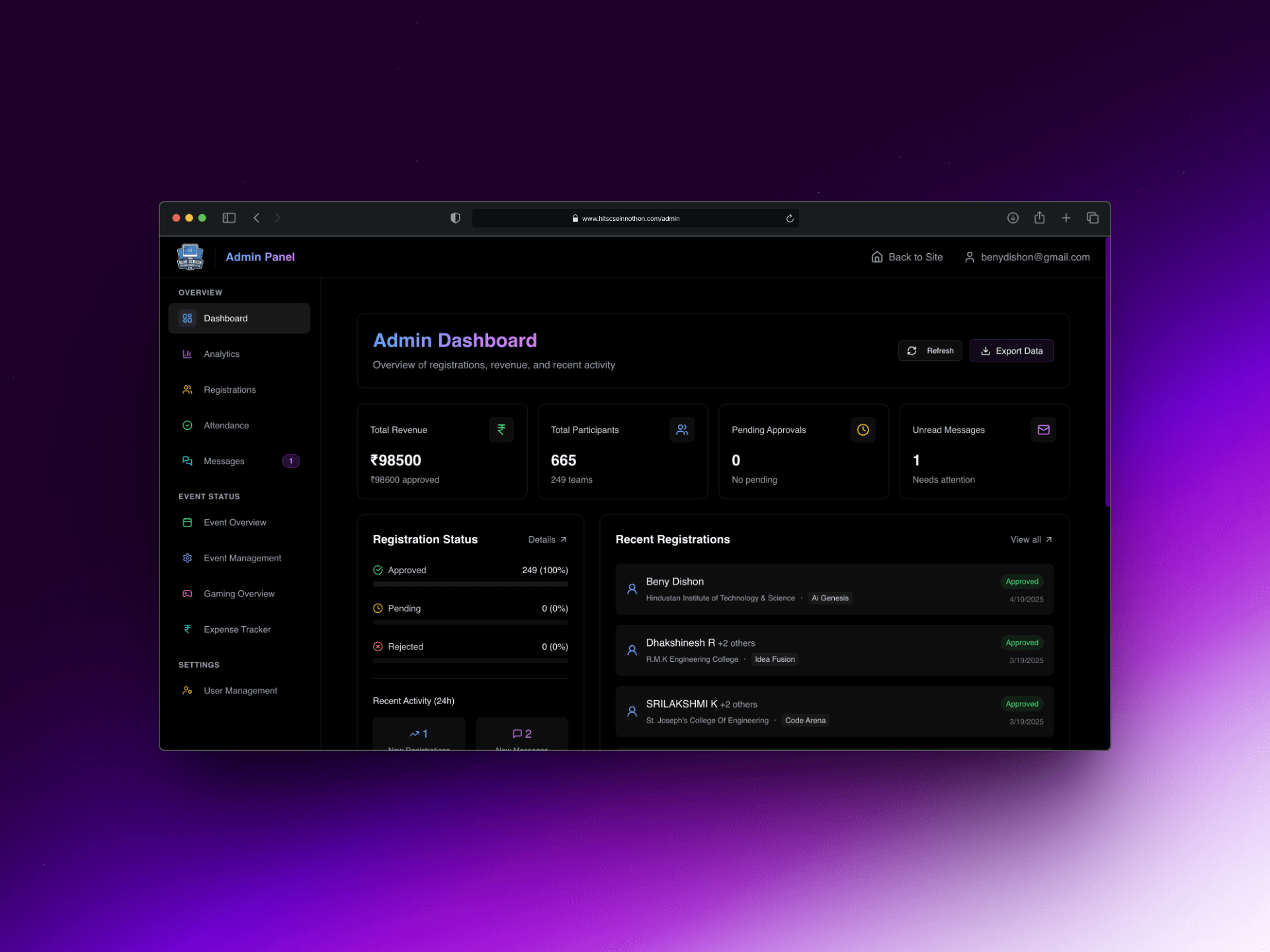This screenshot has height=952, width=1270.
Task: Click Approved badge on Beny Dishon row
Action: (x=1022, y=582)
